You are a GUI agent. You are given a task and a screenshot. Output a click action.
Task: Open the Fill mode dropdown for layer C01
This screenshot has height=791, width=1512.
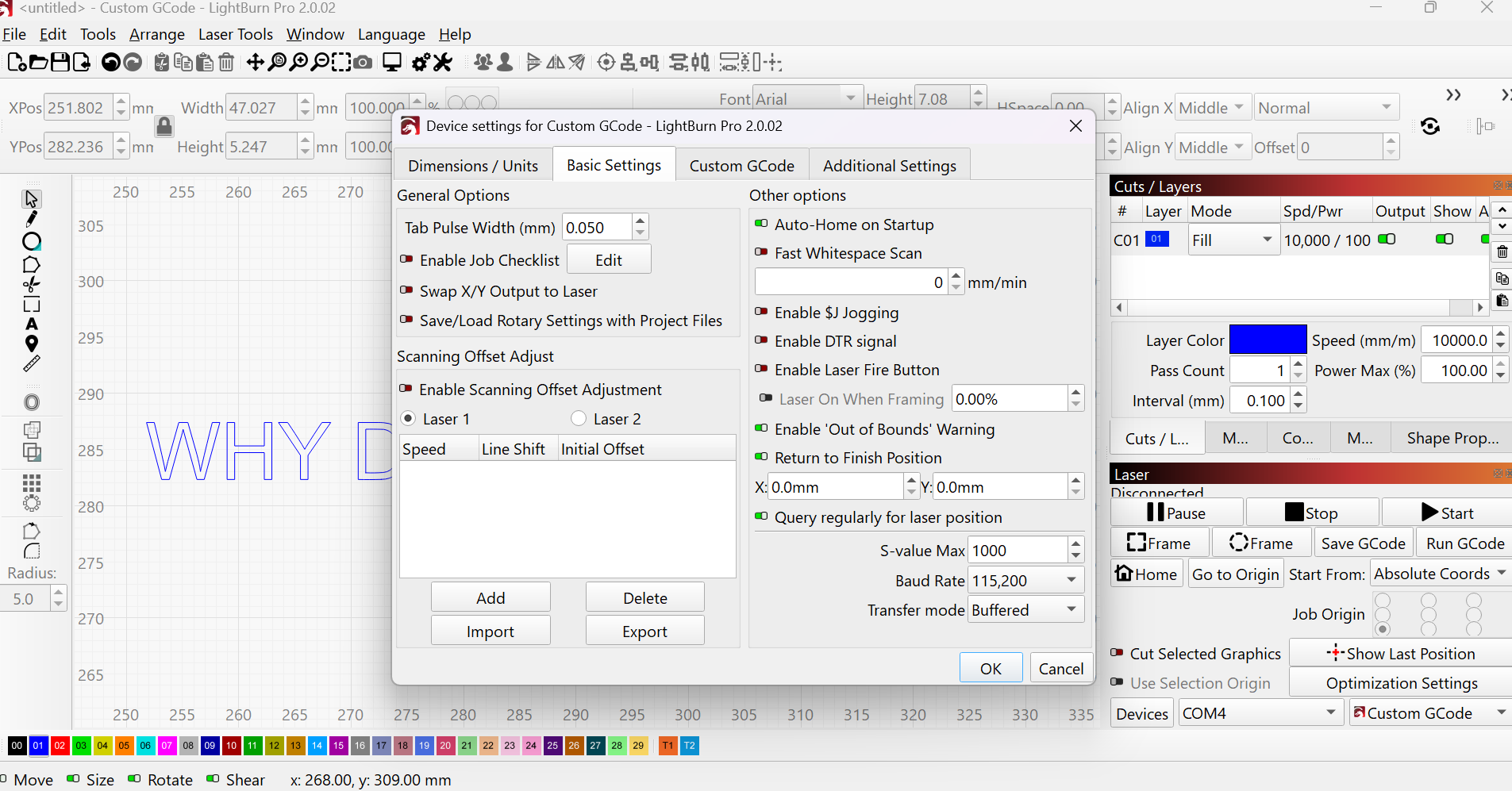click(x=1233, y=240)
